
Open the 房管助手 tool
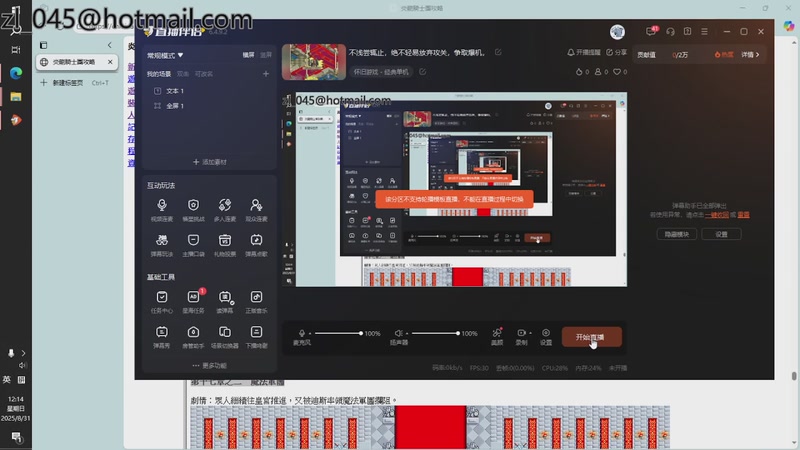(x=193, y=337)
